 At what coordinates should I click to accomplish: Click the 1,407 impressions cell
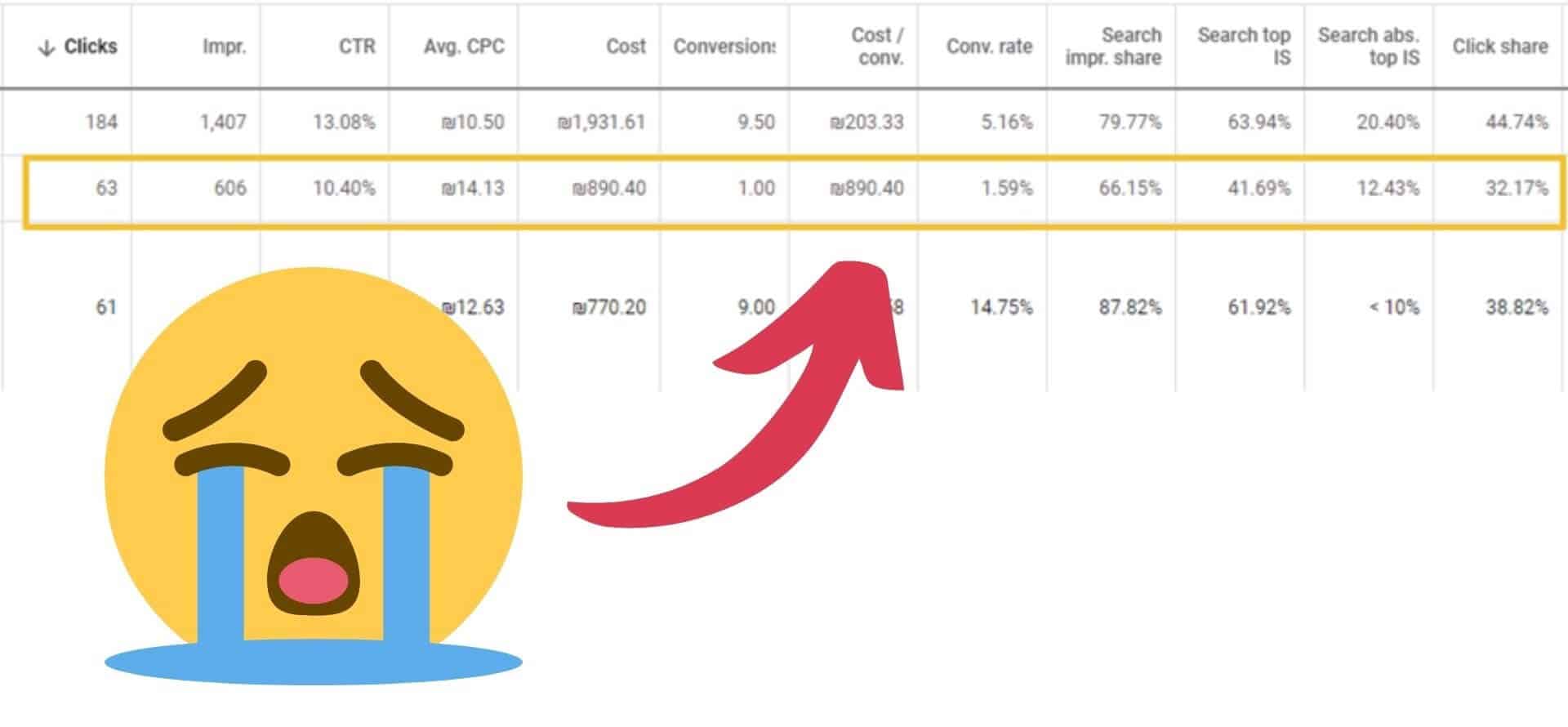click(223, 123)
